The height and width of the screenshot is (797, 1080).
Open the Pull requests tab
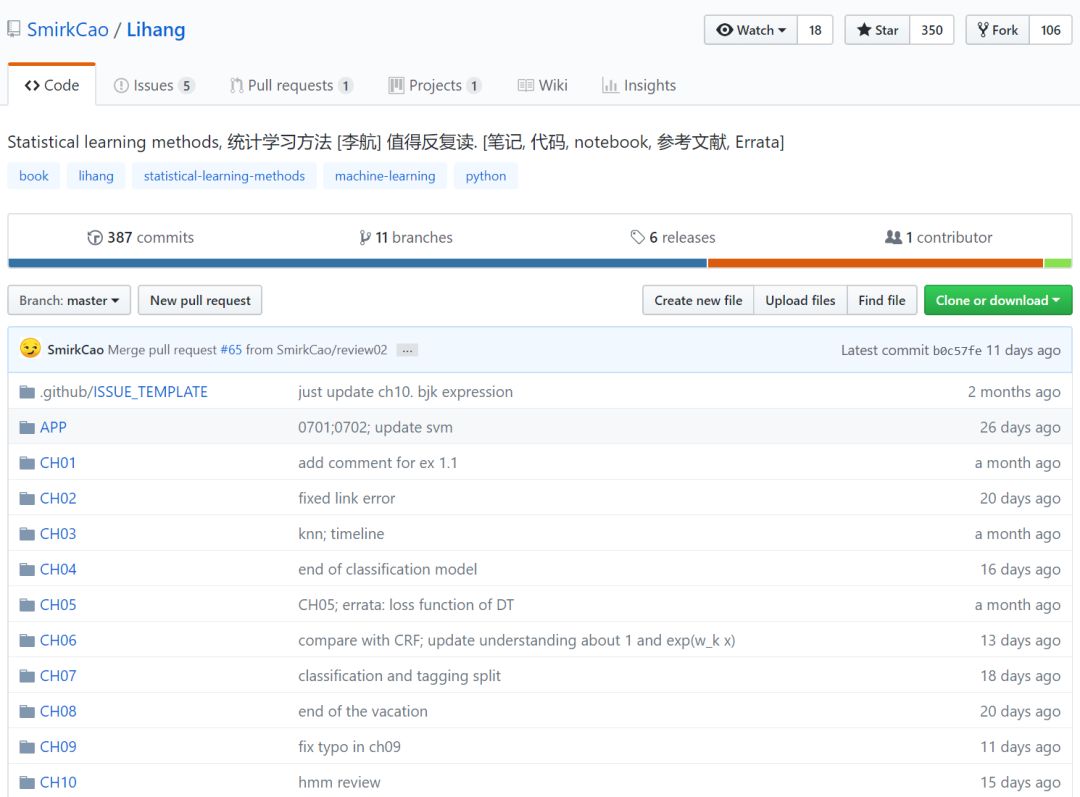[291, 85]
